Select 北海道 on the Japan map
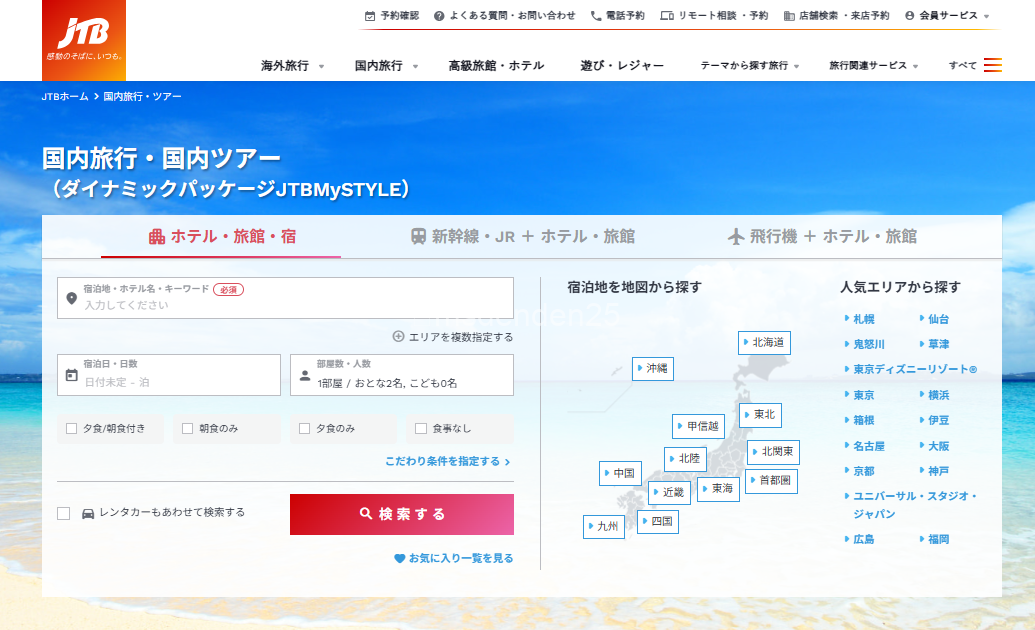Viewport: 1035px width, 630px height. [765, 343]
